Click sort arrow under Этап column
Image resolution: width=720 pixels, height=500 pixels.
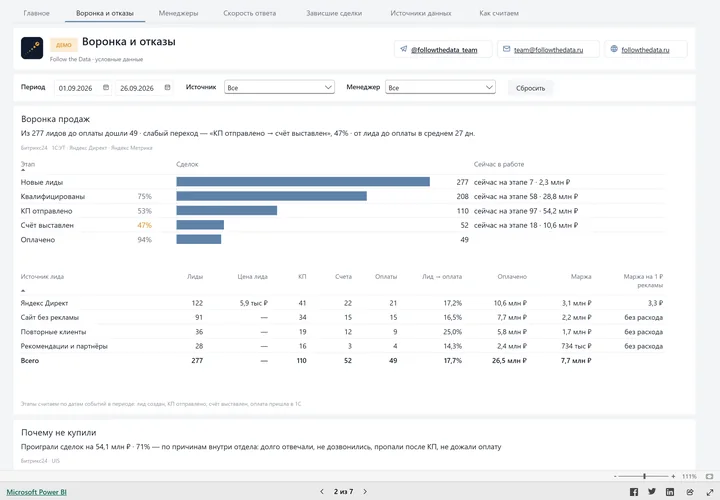[23, 170]
